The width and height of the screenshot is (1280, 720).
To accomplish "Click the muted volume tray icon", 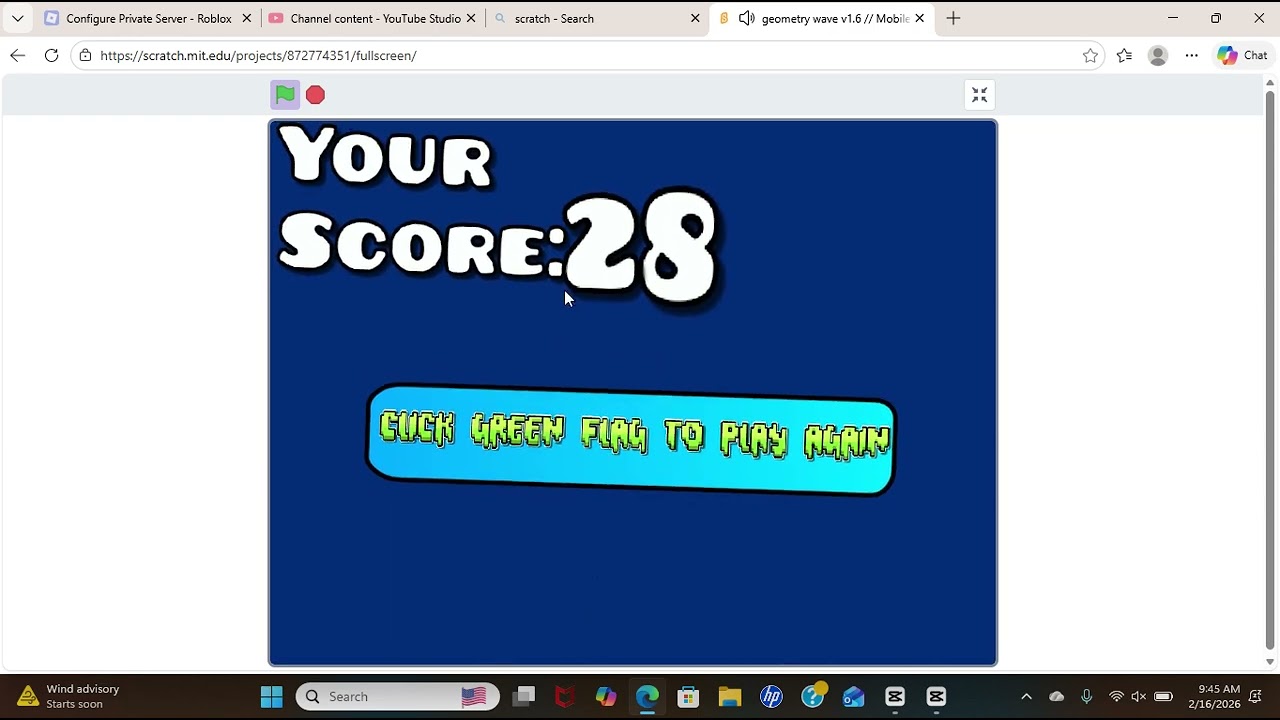I will (x=1138, y=697).
